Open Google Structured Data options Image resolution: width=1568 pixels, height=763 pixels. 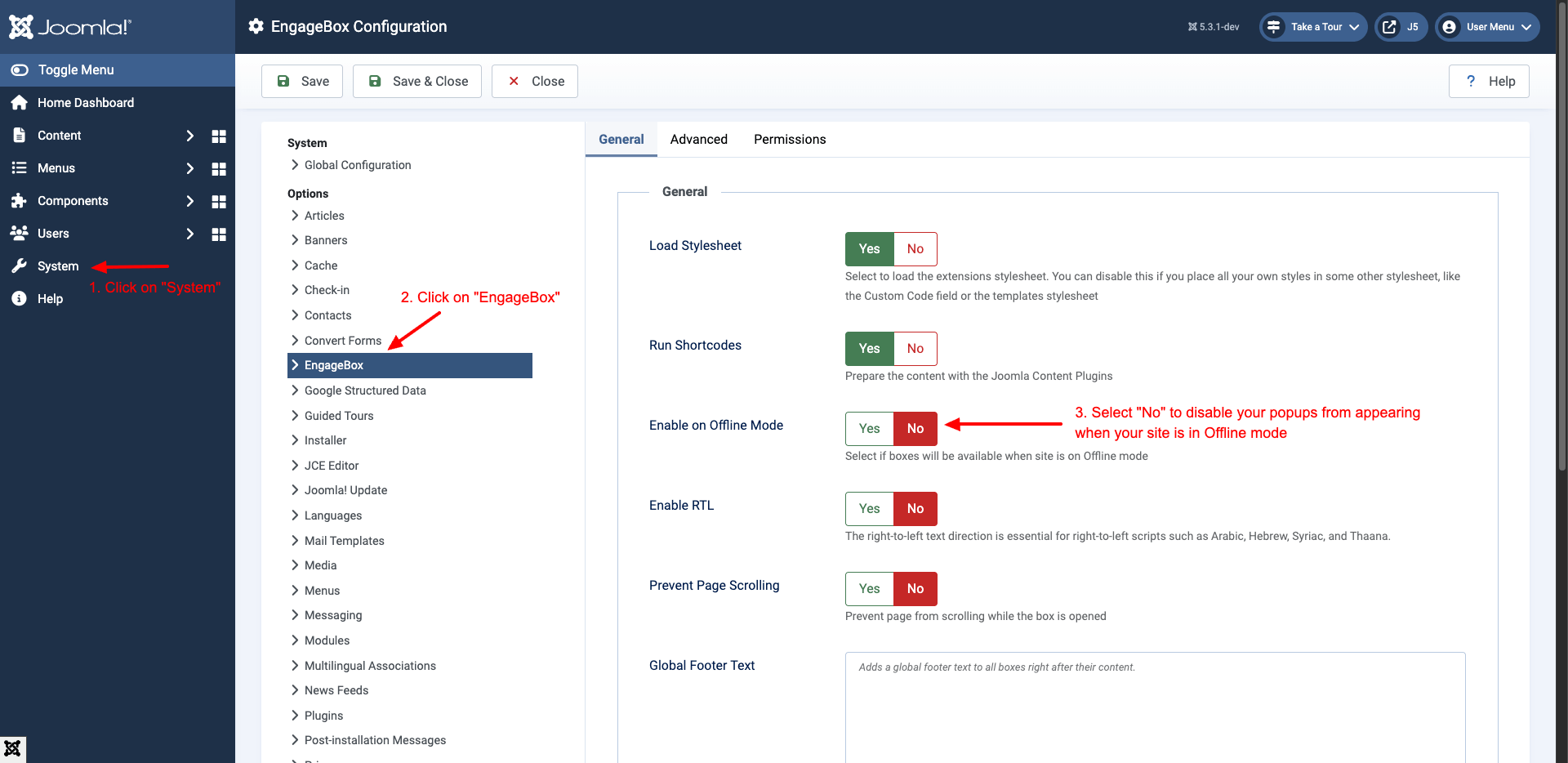coord(365,390)
